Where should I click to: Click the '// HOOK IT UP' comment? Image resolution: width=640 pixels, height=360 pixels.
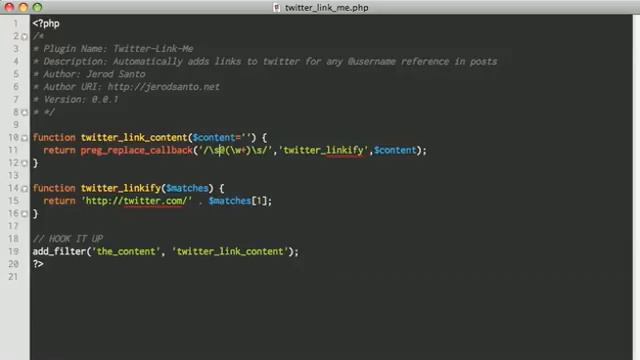pyautogui.click(x=68, y=239)
